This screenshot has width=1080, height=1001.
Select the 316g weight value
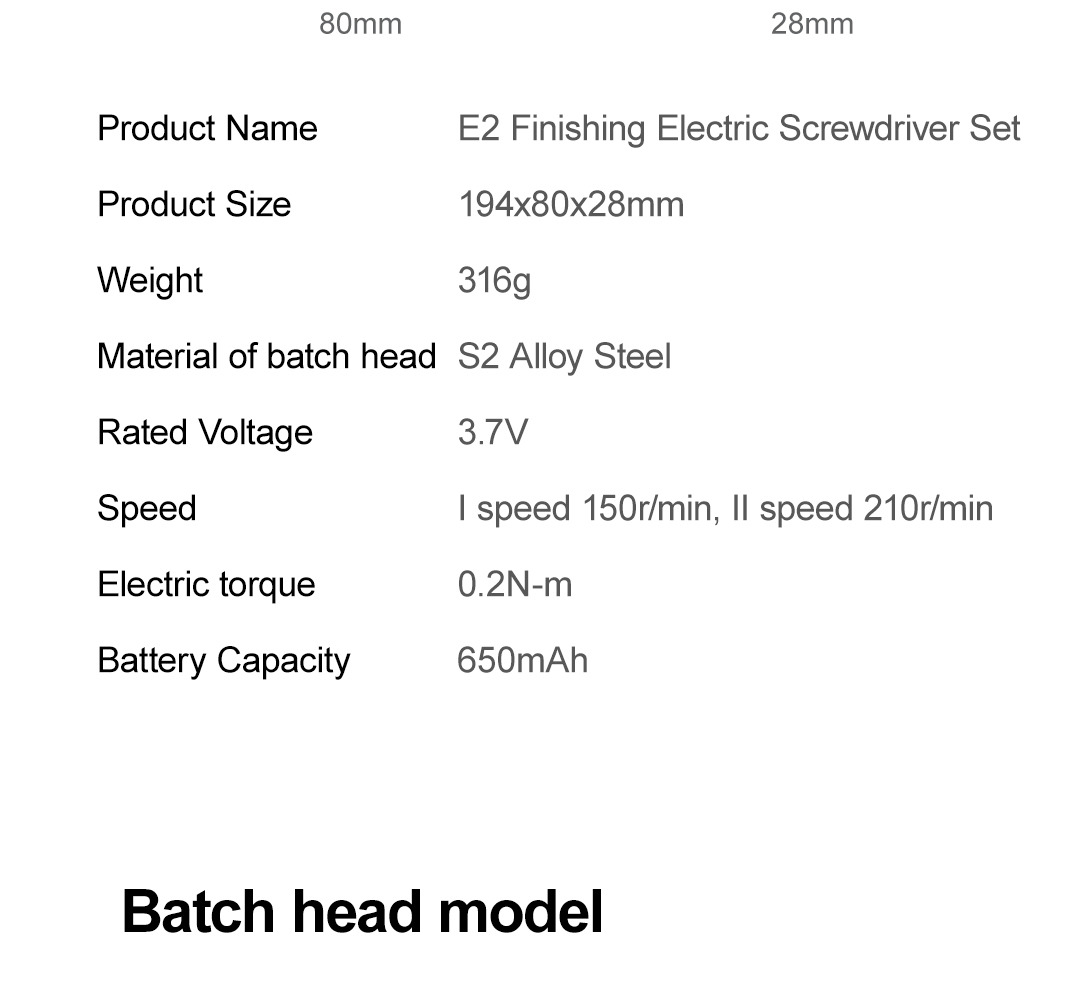click(494, 281)
